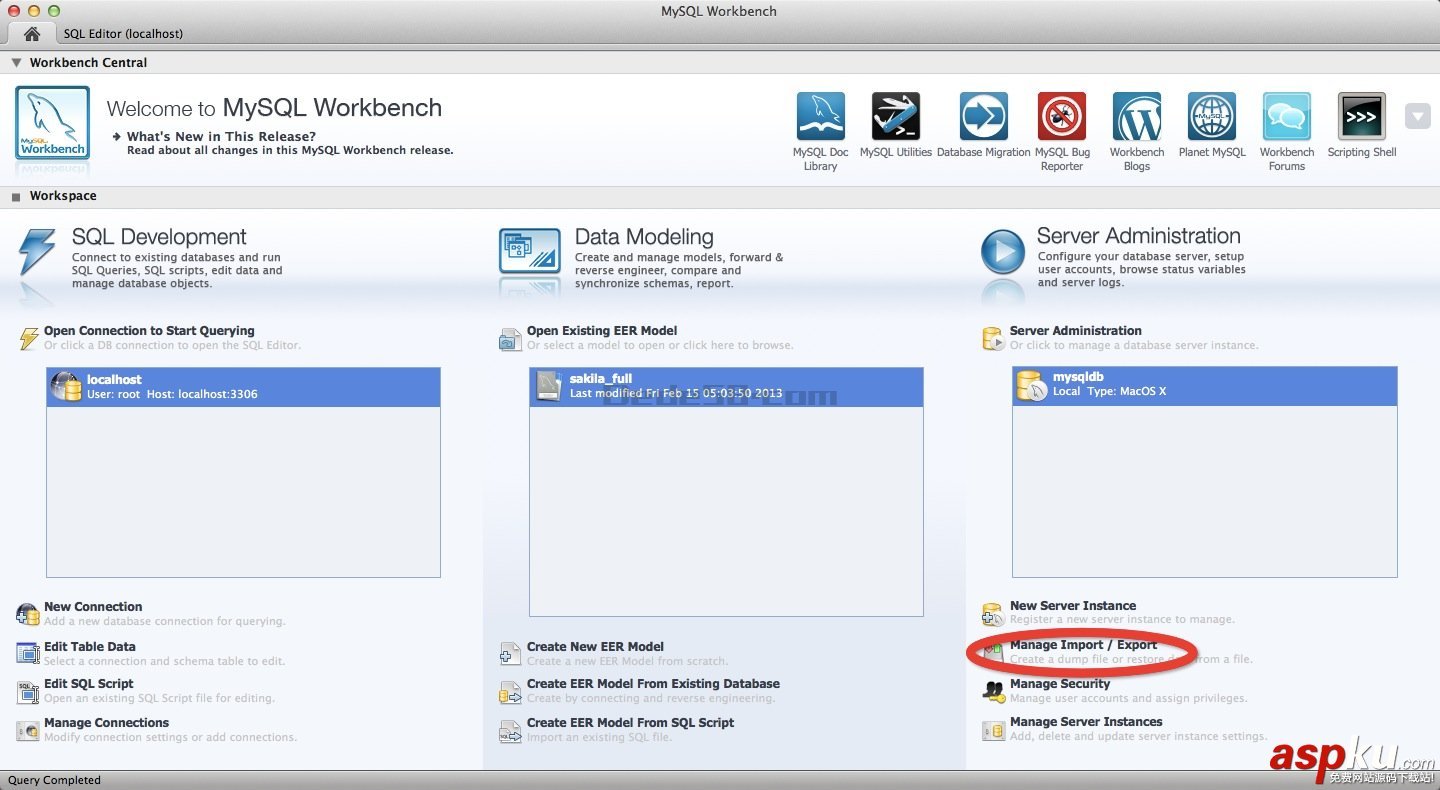Open the Database Migration icon
The image size is (1440, 790).
point(984,117)
